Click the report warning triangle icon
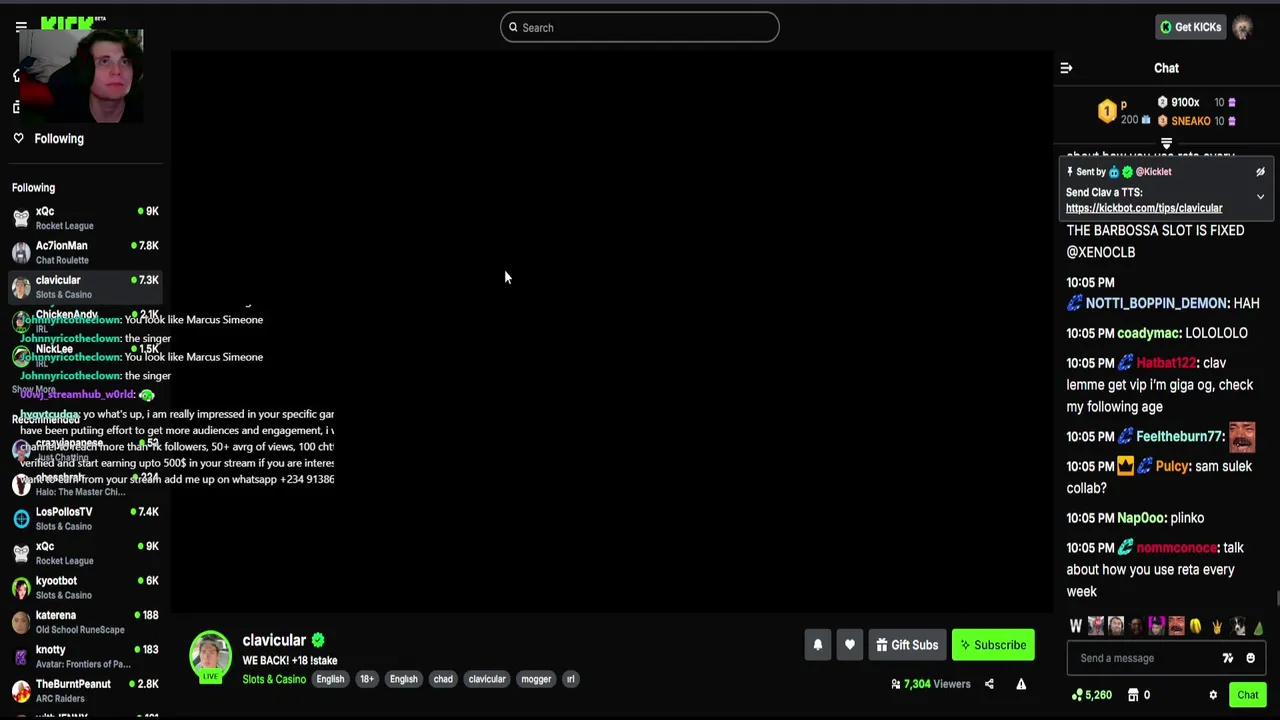 pos(1021,684)
